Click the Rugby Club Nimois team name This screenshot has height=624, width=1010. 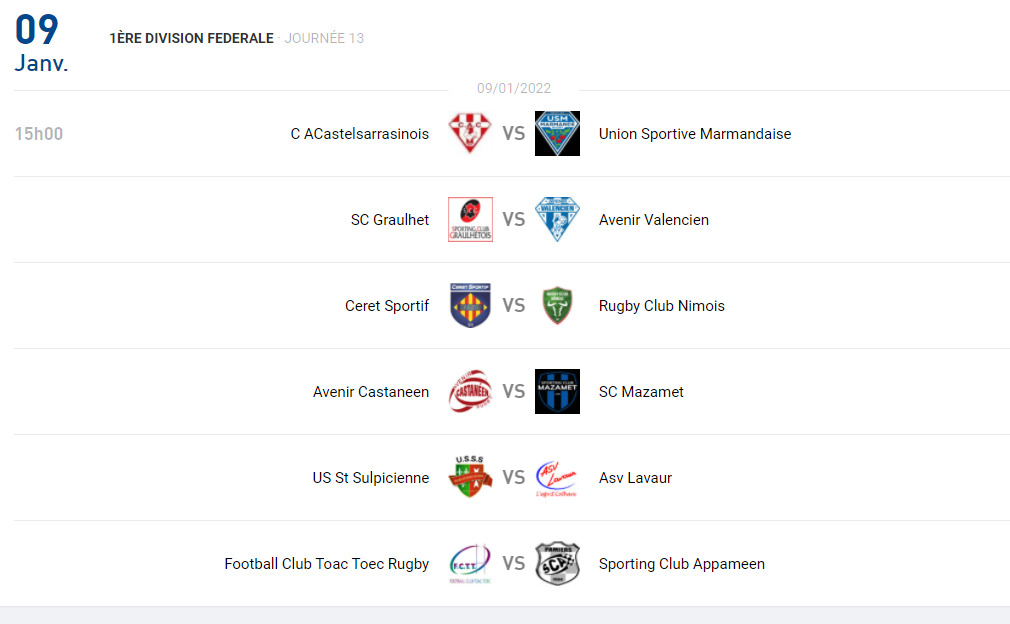(x=662, y=306)
